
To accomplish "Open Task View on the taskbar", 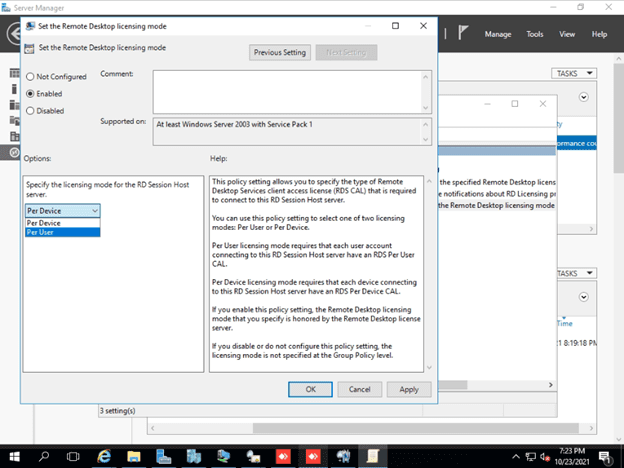I will [x=73, y=456].
